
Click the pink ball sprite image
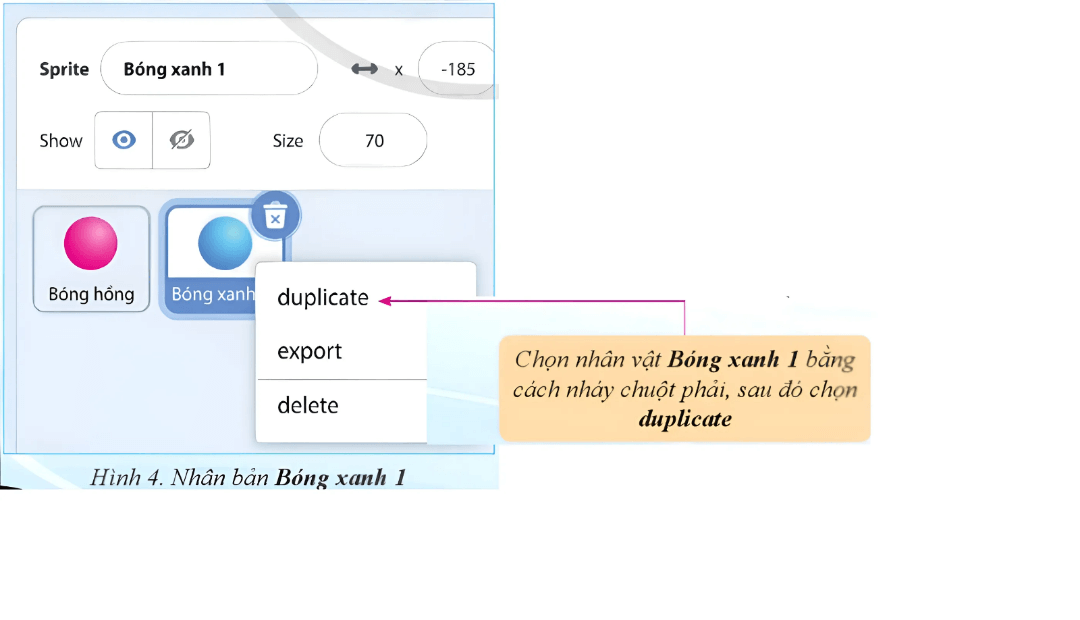click(x=91, y=244)
